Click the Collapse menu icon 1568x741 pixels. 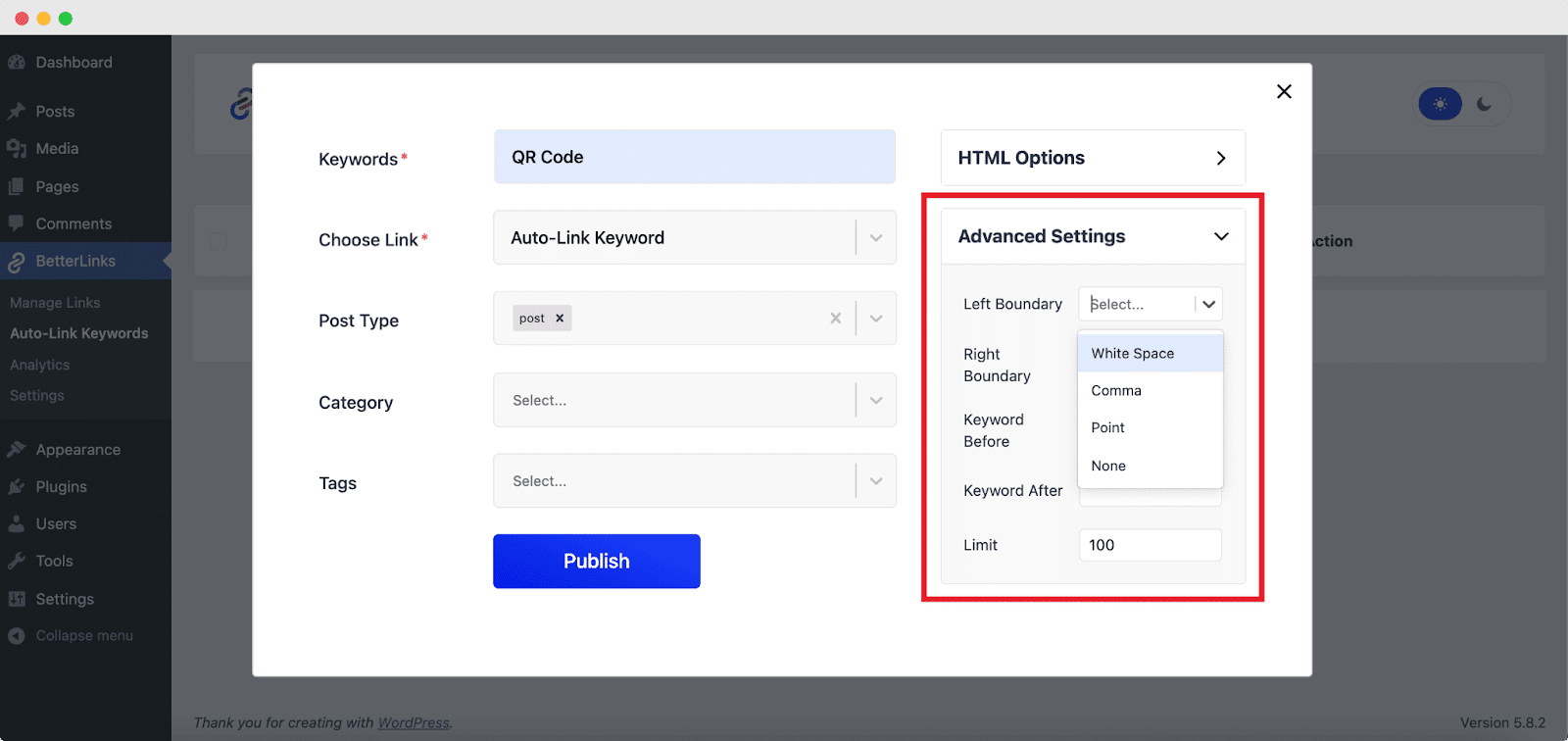pos(17,636)
